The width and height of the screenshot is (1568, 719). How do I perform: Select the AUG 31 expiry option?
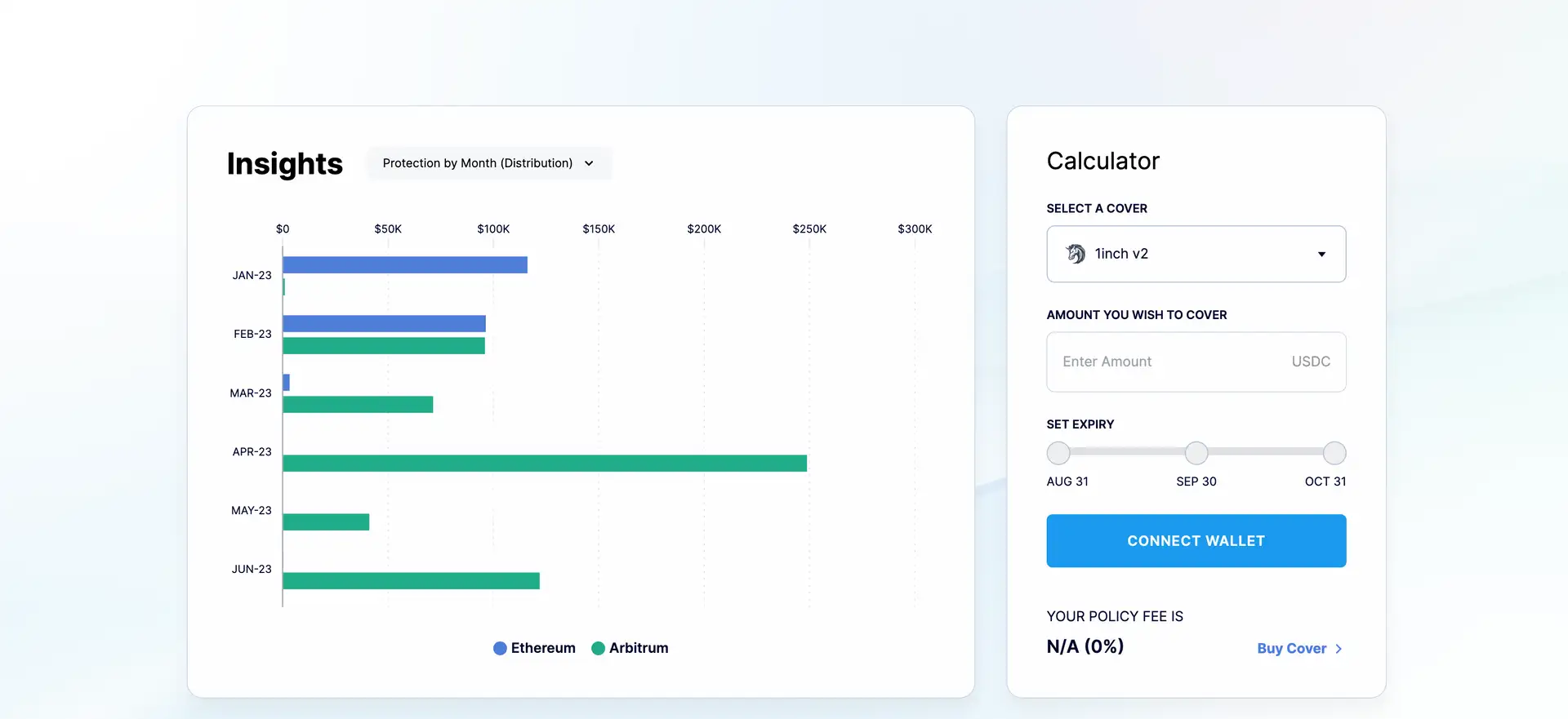[1058, 453]
